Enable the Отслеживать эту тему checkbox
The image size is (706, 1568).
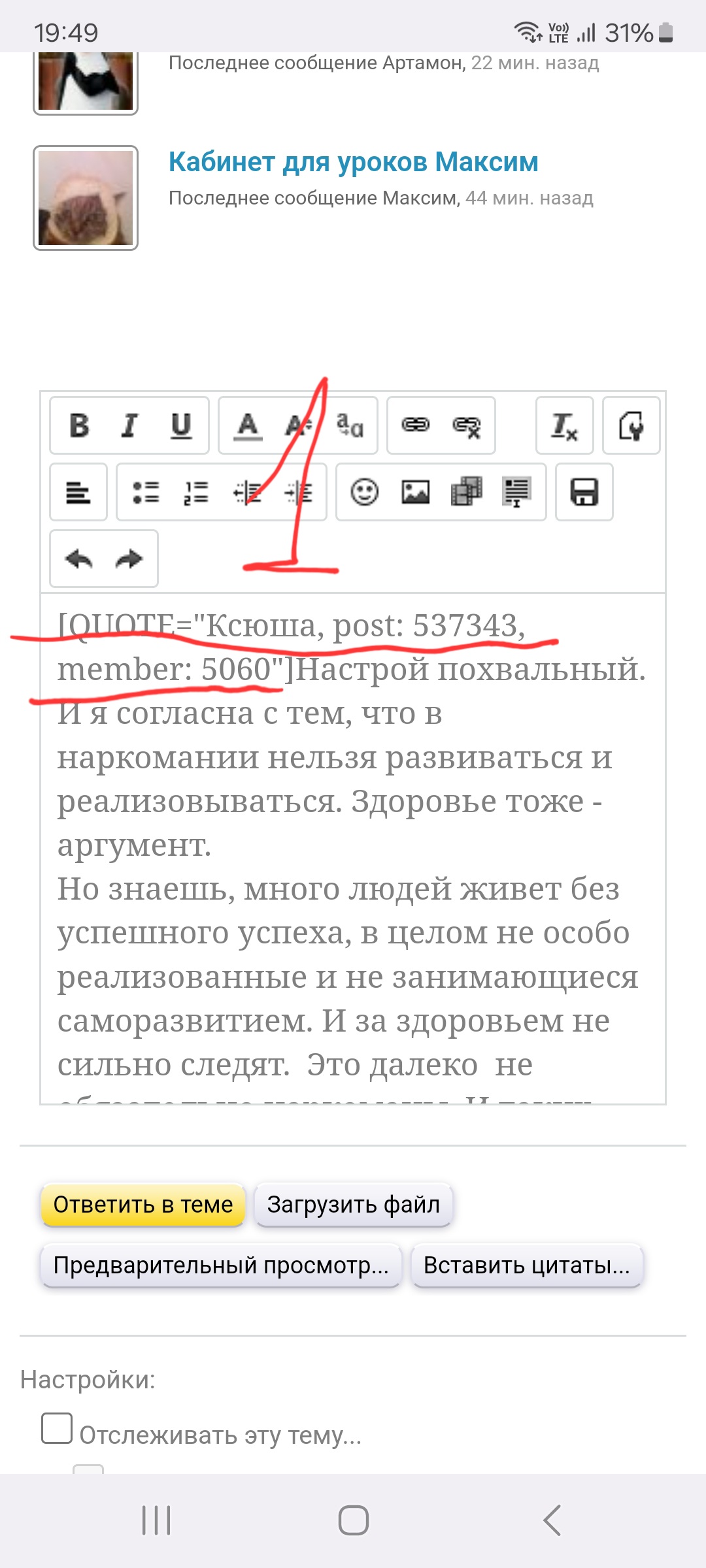click(57, 1428)
